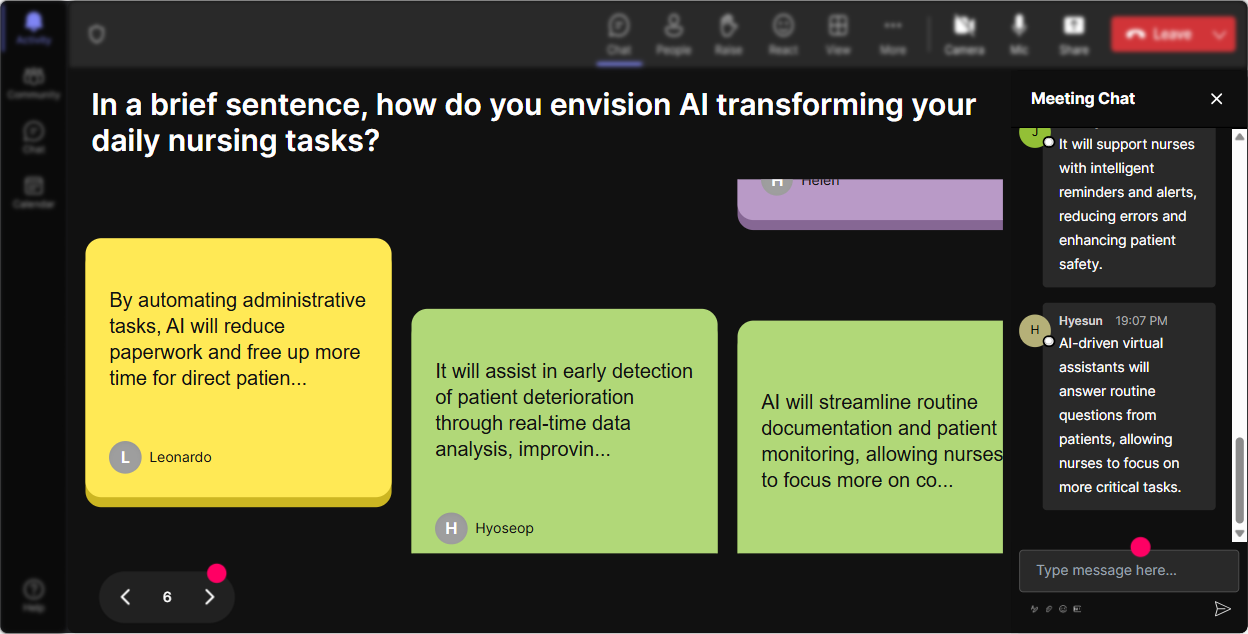Open the Activity section in the sidebar
The image size is (1248, 634).
point(34,30)
